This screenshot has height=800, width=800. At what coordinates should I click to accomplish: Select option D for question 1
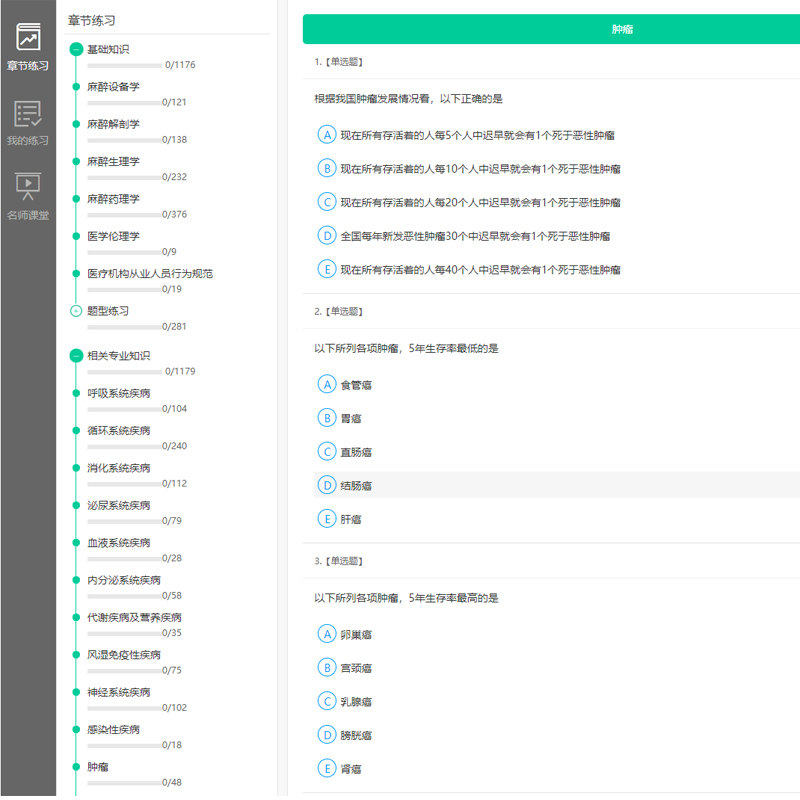tap(327, 236)
